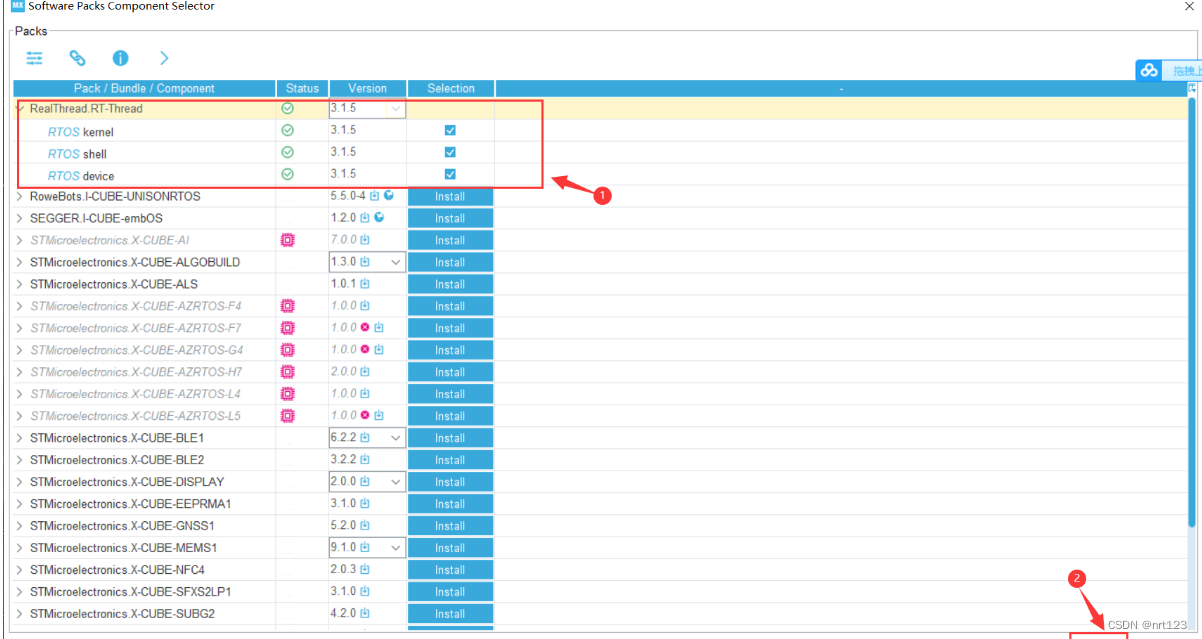This screenshot has height=639, width=1202.
Task: Expand the STMicroelectronics.X-CUBE-AI node
Action: [19, 240]
